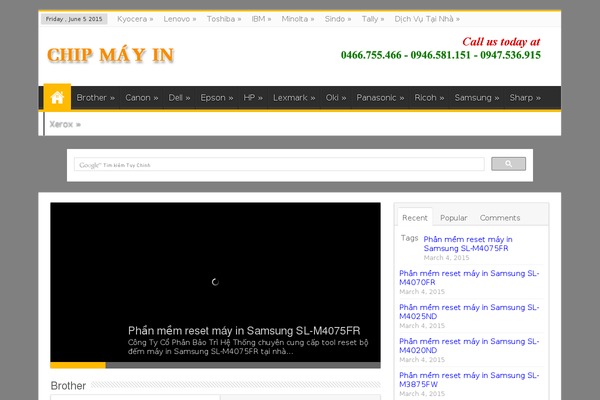Switch to the Popular tab

click(x=453, y=218)
